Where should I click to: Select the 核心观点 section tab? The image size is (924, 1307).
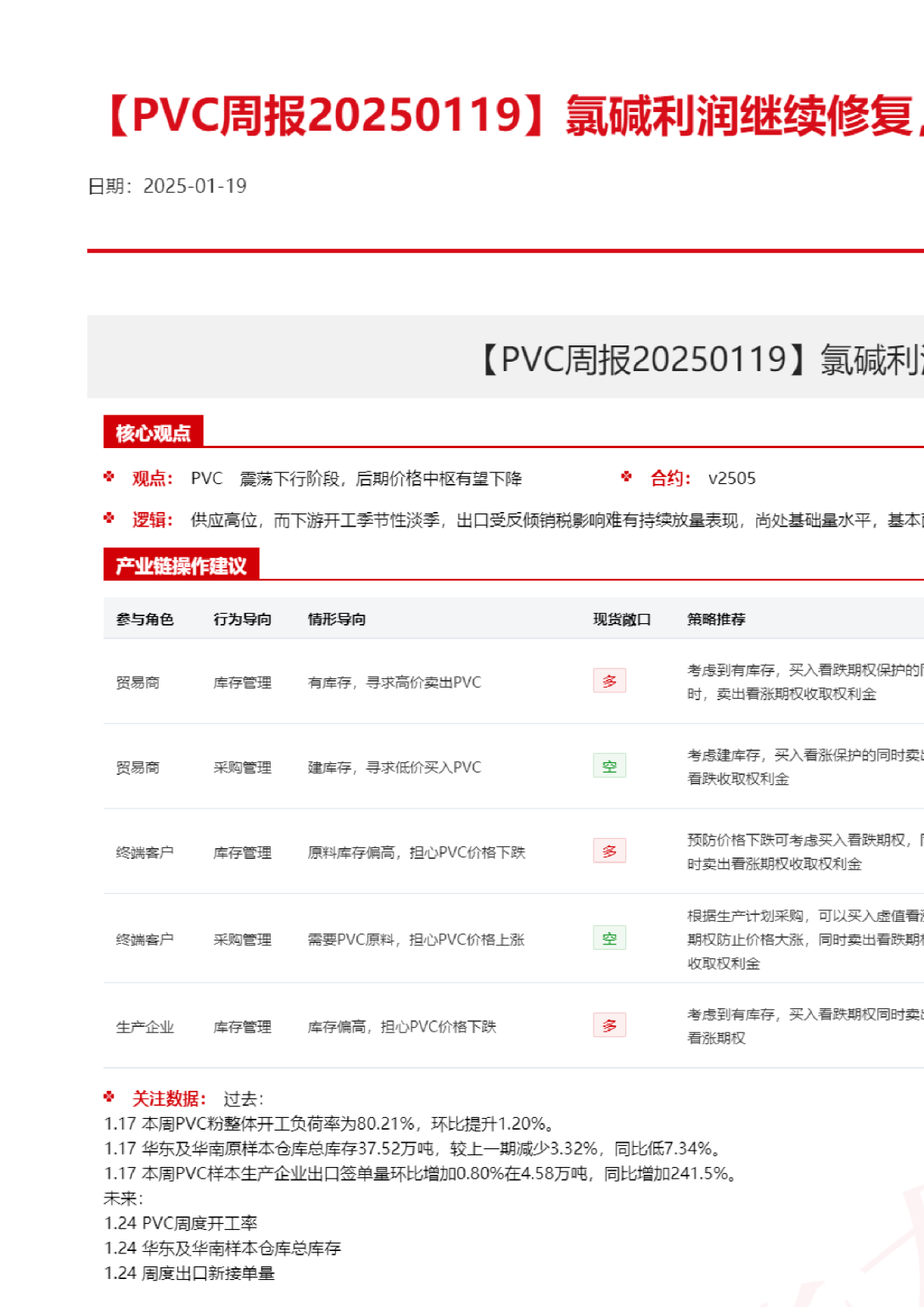[x=153, y=433]
